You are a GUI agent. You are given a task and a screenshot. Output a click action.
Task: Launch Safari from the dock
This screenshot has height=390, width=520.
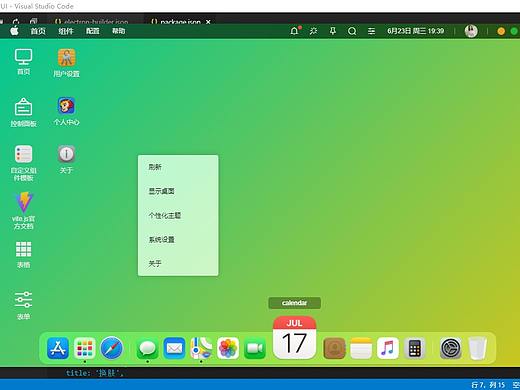112,348
